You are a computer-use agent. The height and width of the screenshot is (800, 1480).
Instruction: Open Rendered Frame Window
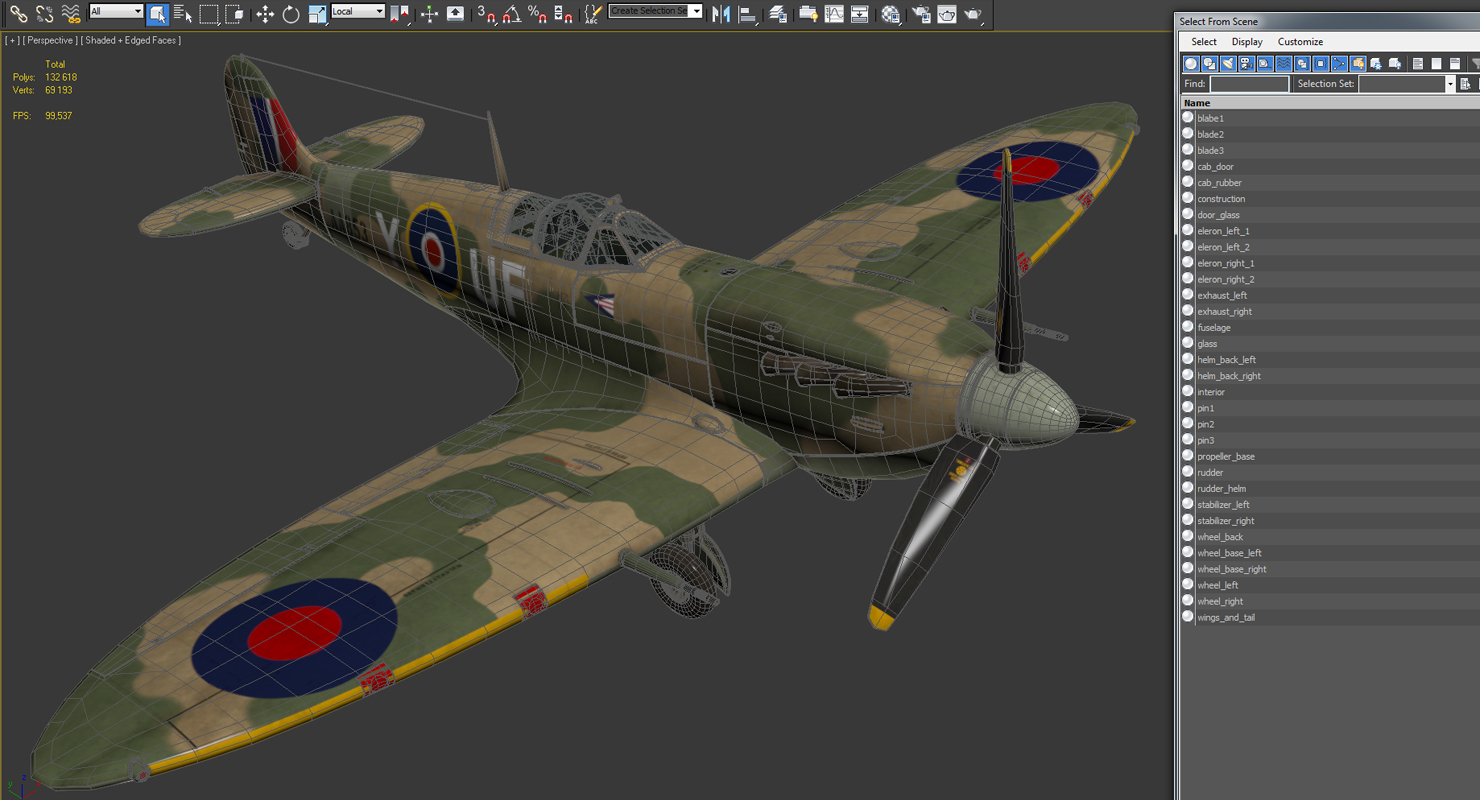[946, 14]
